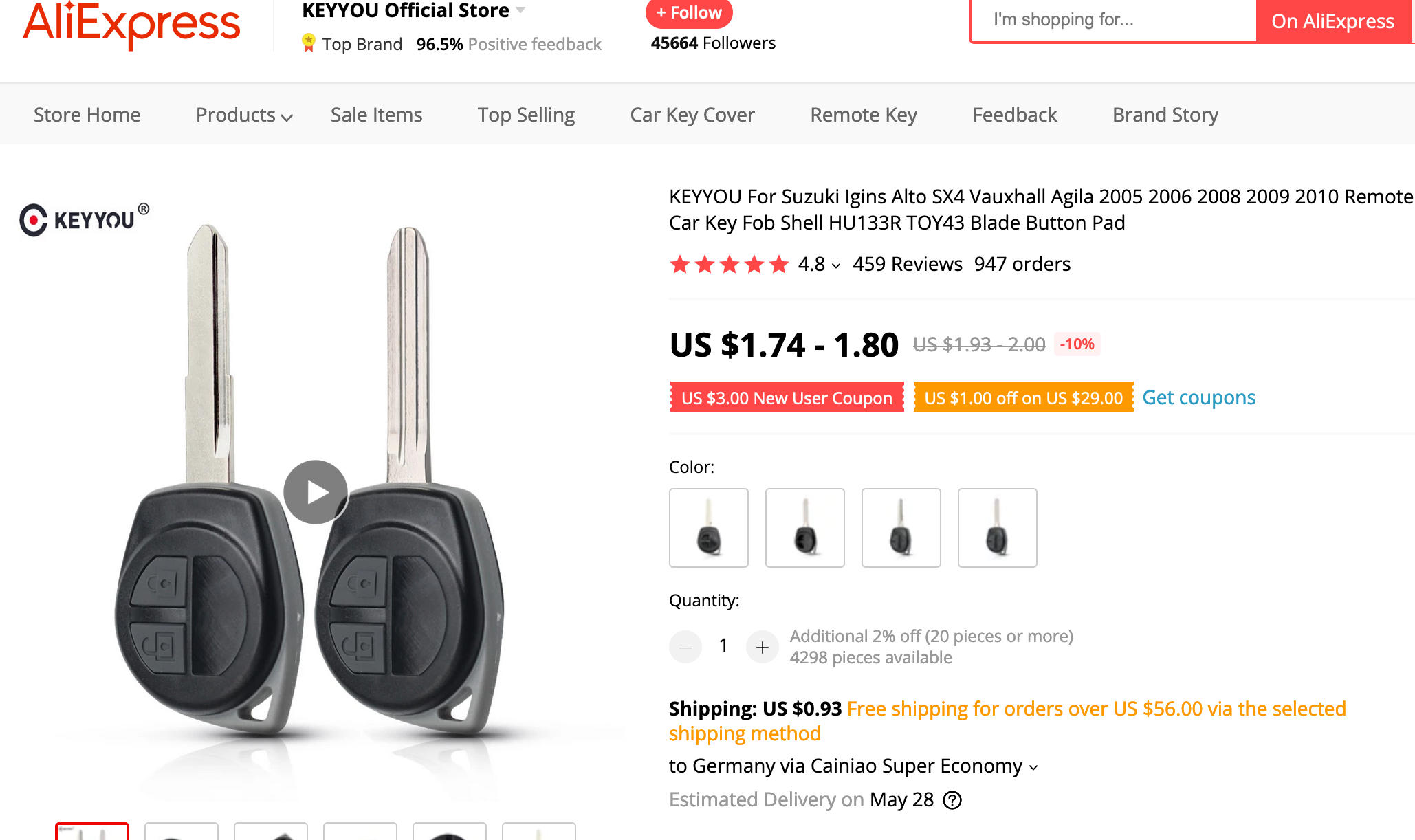Click the five-star rating stars
The width and height of the screenshot is (1415, 840).
(x=729, y=265)
